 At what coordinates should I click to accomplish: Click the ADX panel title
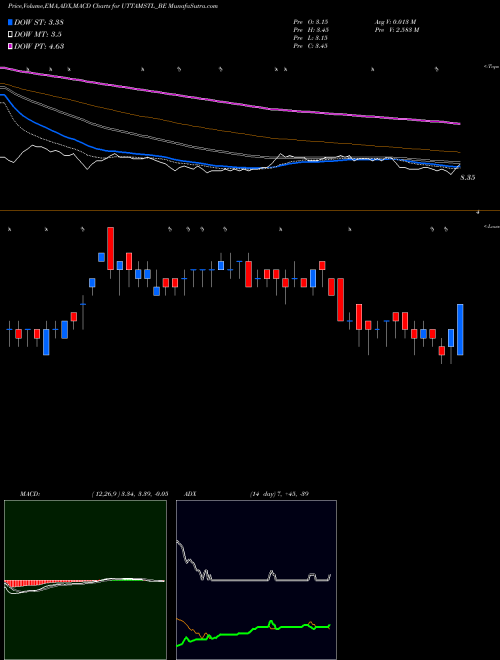click(x=191, y=494)
